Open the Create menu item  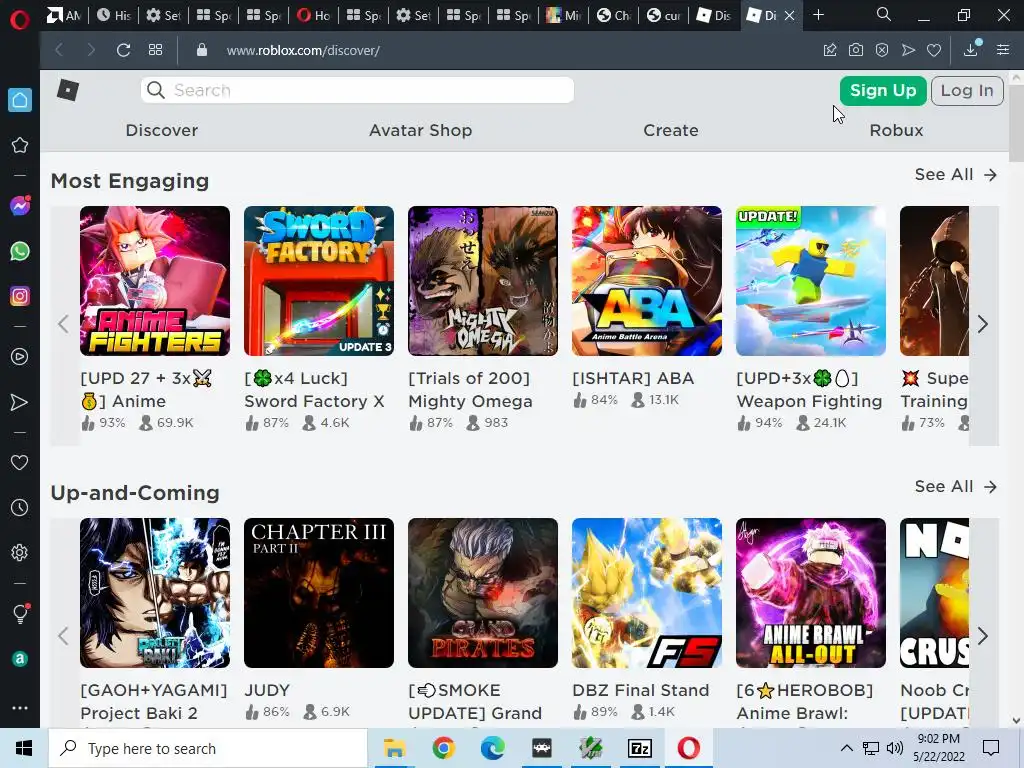point(671,130)
